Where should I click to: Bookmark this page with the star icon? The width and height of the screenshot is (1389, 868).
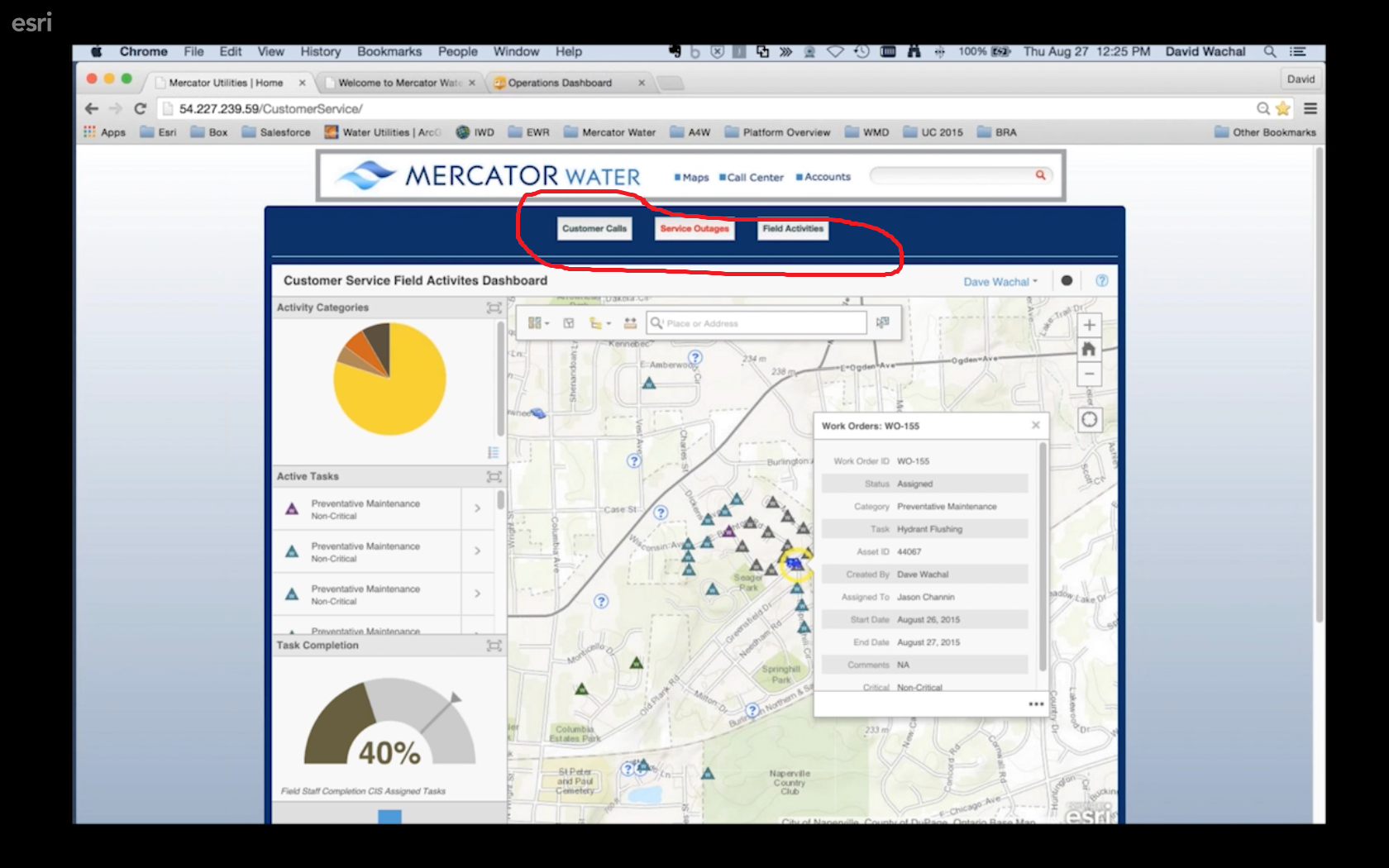1282,108
